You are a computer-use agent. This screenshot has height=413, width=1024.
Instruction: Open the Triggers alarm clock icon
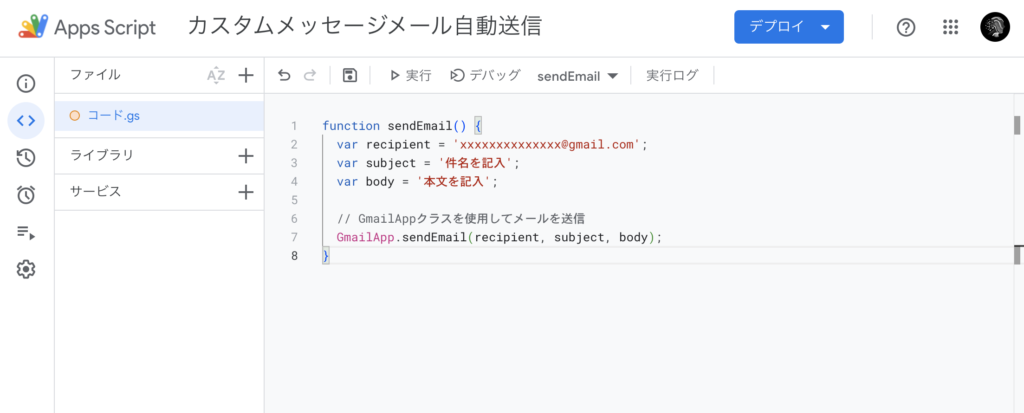pyautogui.click(x=26, y=195)
